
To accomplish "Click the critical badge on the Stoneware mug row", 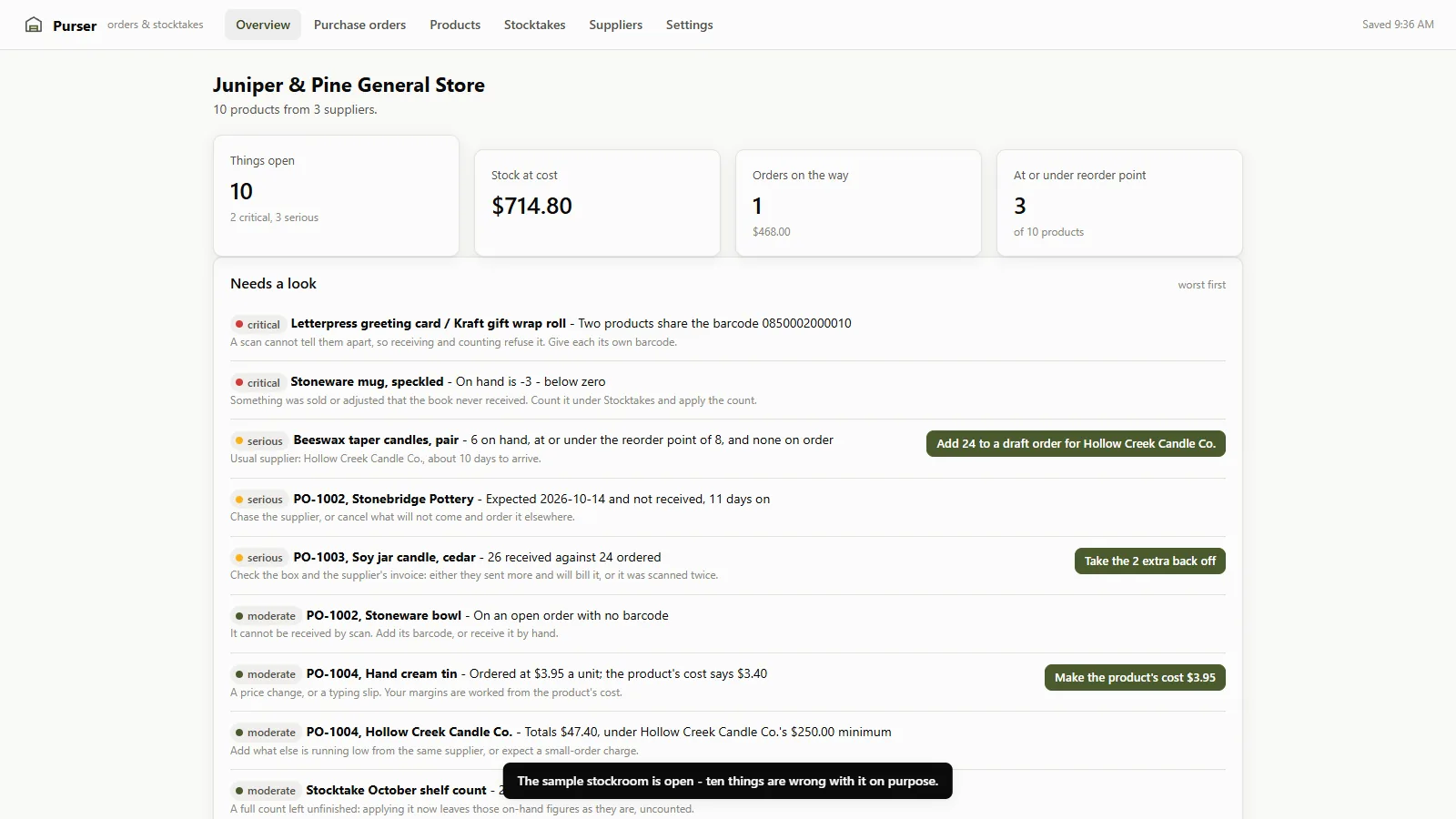I will point(258,382).
